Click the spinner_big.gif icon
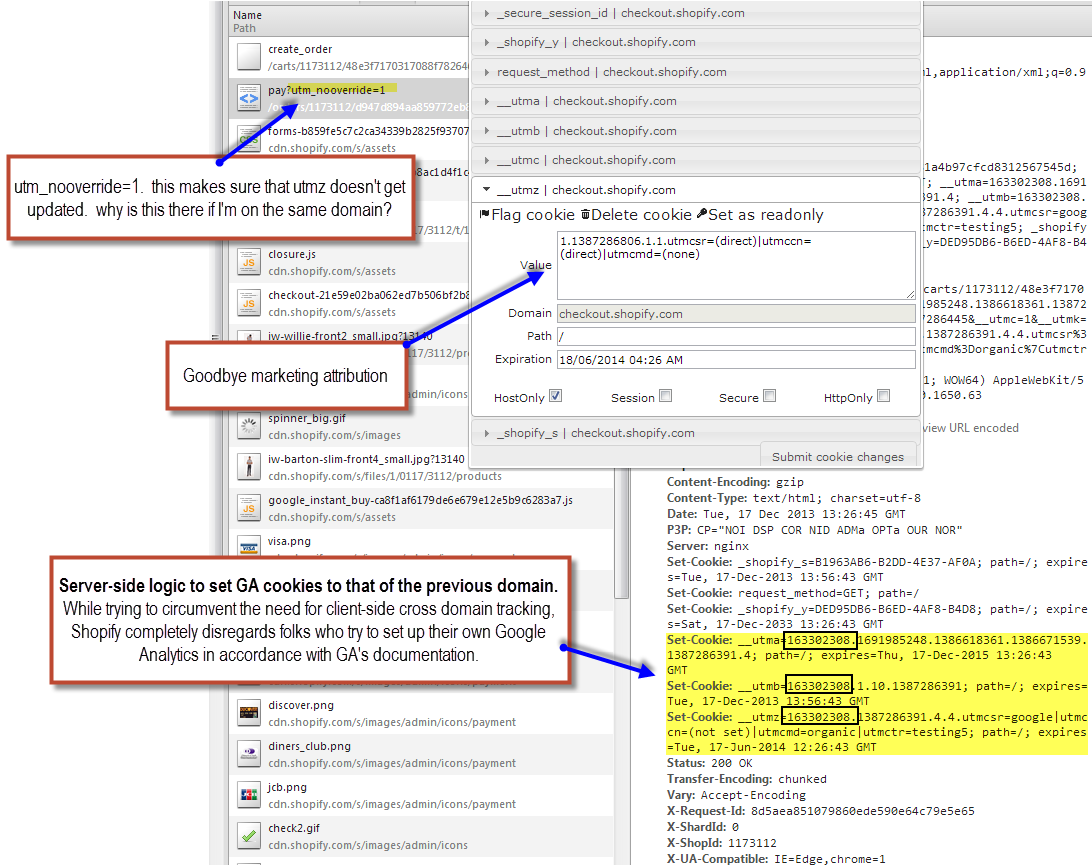The width and height of the screenshot is (1092, 865). point(249,426)
